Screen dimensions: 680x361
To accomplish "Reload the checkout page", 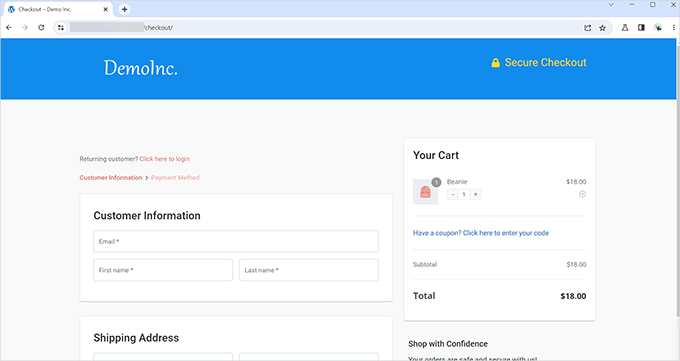I will pyautogui.click(x=41, y=28).
